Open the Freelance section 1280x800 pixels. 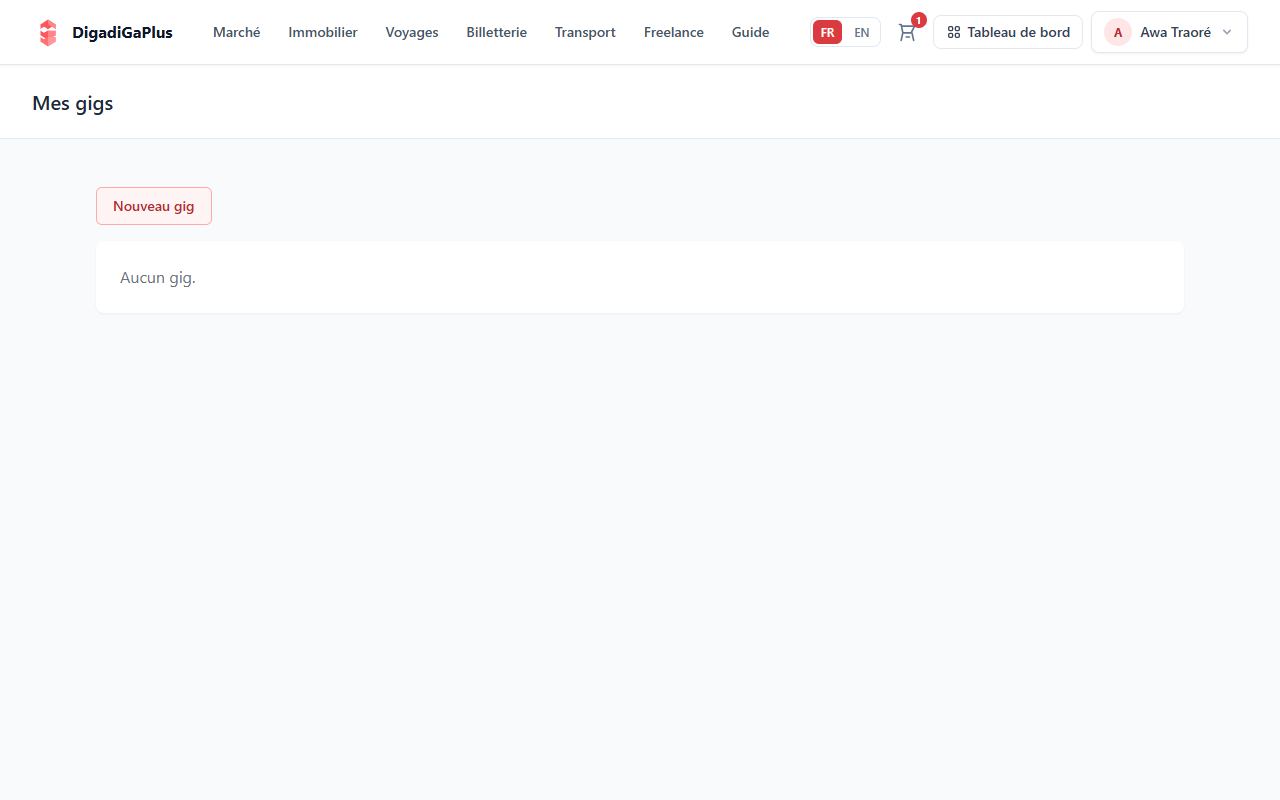674,32
